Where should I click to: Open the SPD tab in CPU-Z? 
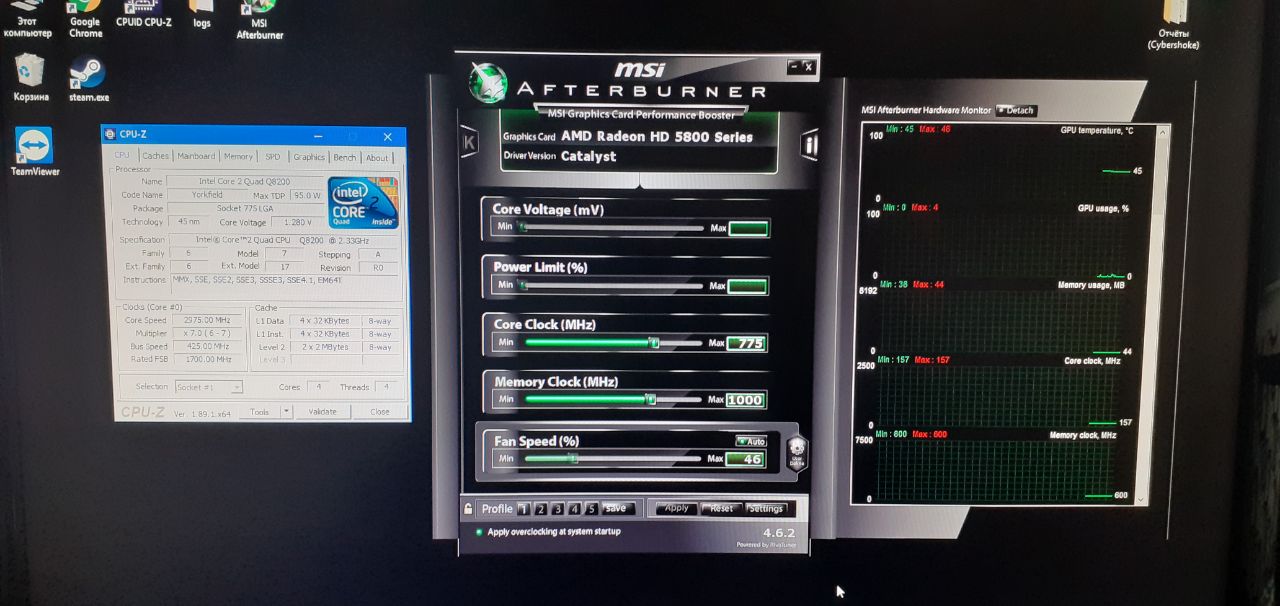point(272,156)
